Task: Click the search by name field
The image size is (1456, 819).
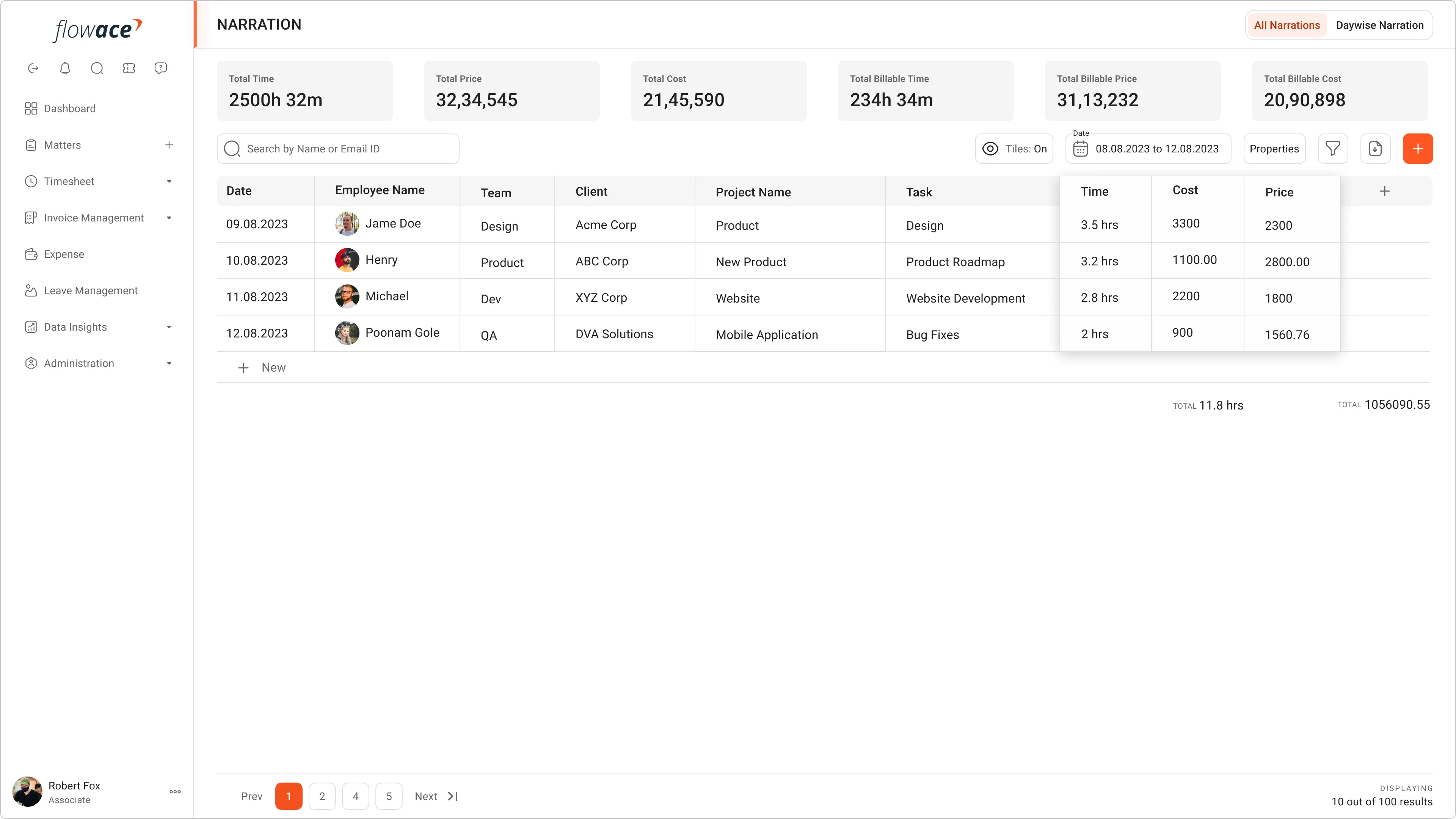Action: click(345, 149)
